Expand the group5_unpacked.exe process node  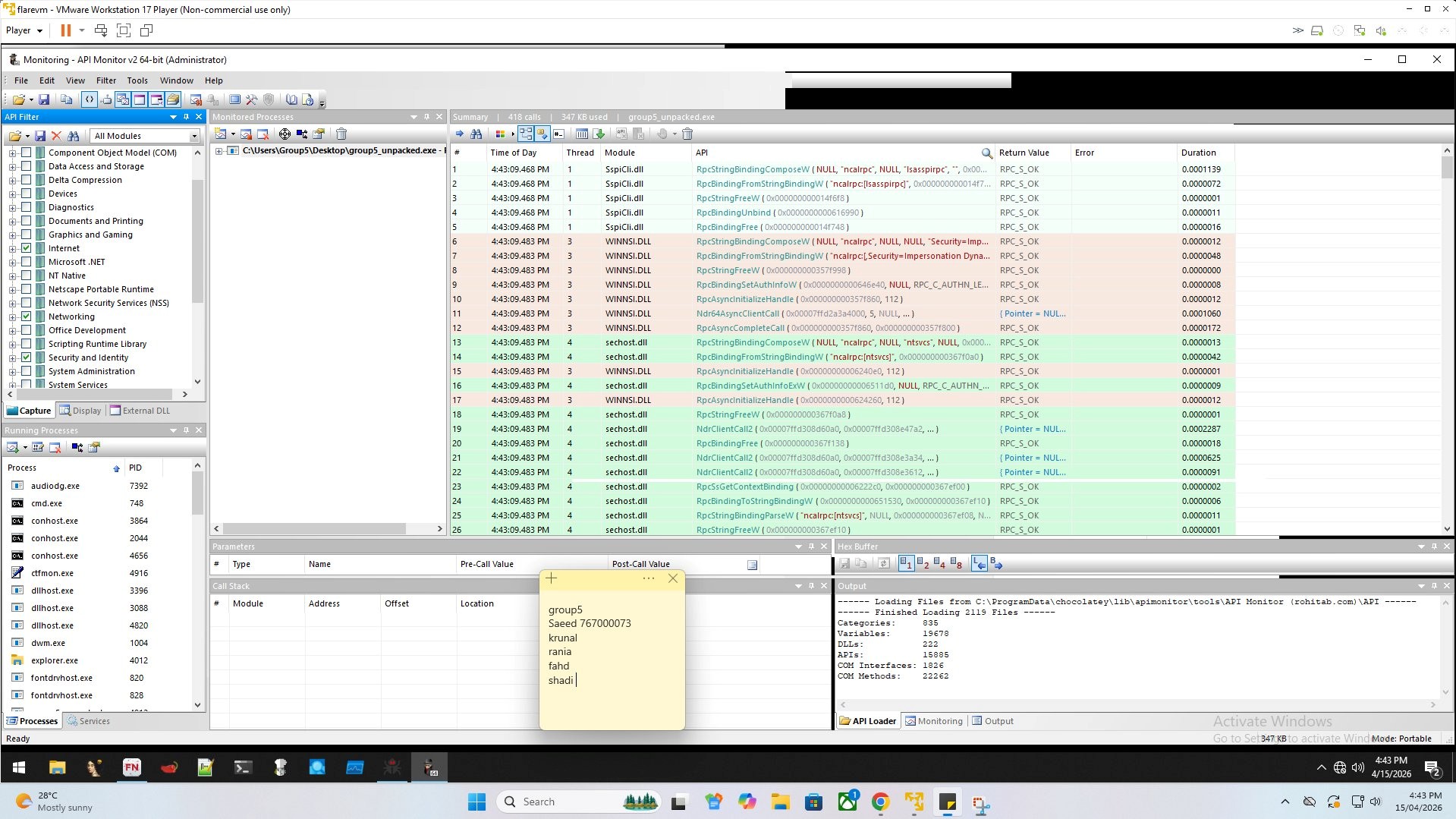(219, 151)
